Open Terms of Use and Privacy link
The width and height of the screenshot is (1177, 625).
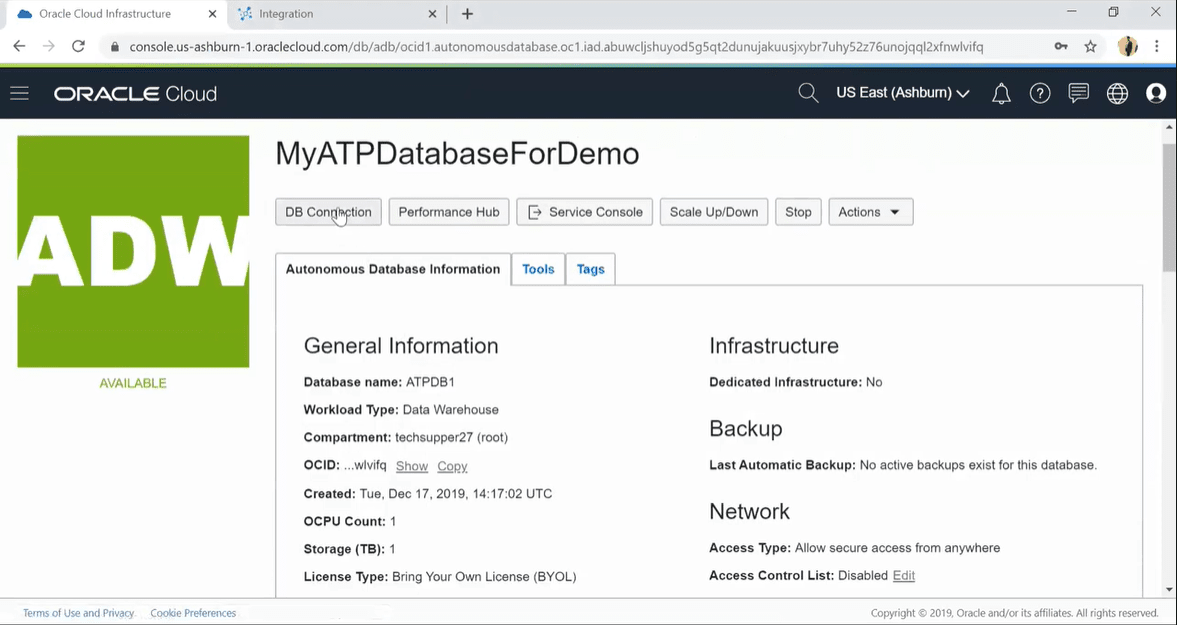point(78,613)
